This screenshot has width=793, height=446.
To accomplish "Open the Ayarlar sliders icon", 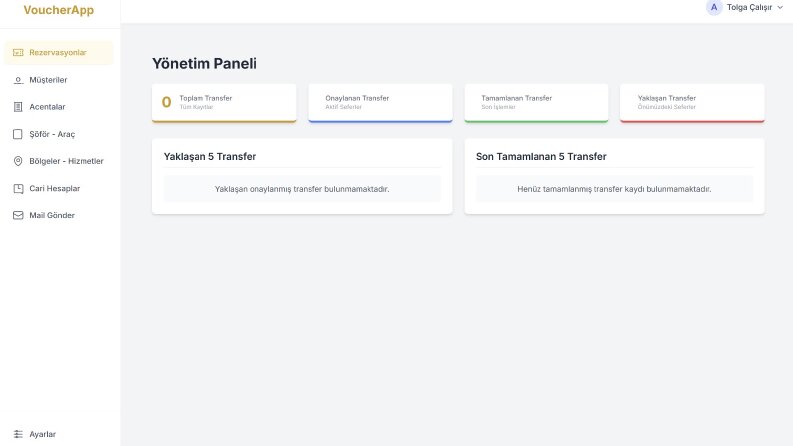I will click(x=18, y=434).
